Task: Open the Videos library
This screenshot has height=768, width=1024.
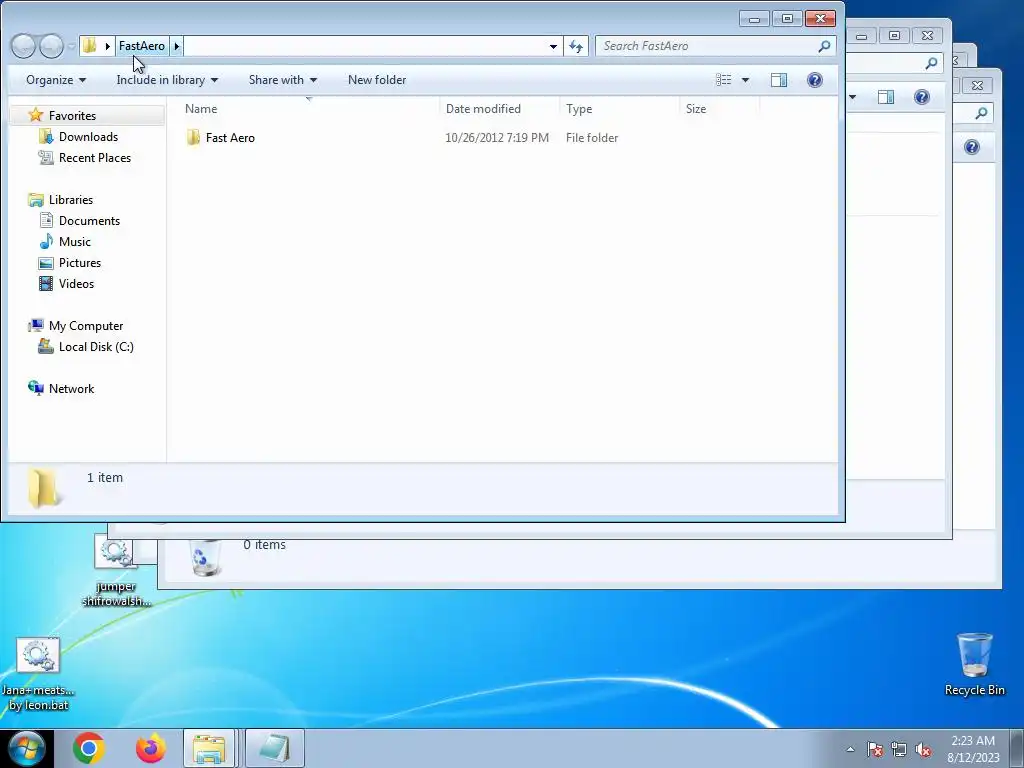Action: (76, 283)
